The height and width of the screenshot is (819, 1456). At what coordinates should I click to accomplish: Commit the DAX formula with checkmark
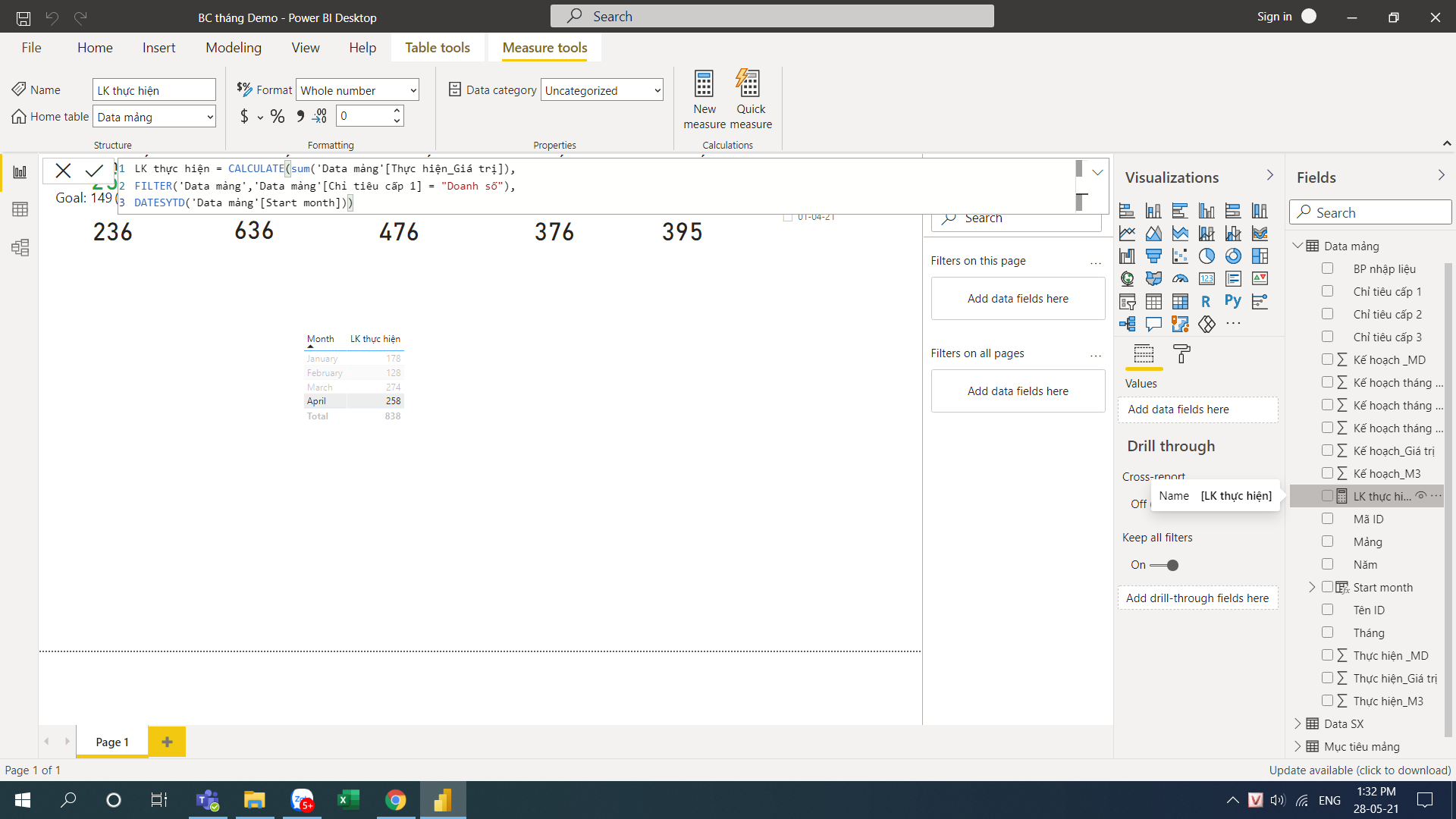click(94, 171)
